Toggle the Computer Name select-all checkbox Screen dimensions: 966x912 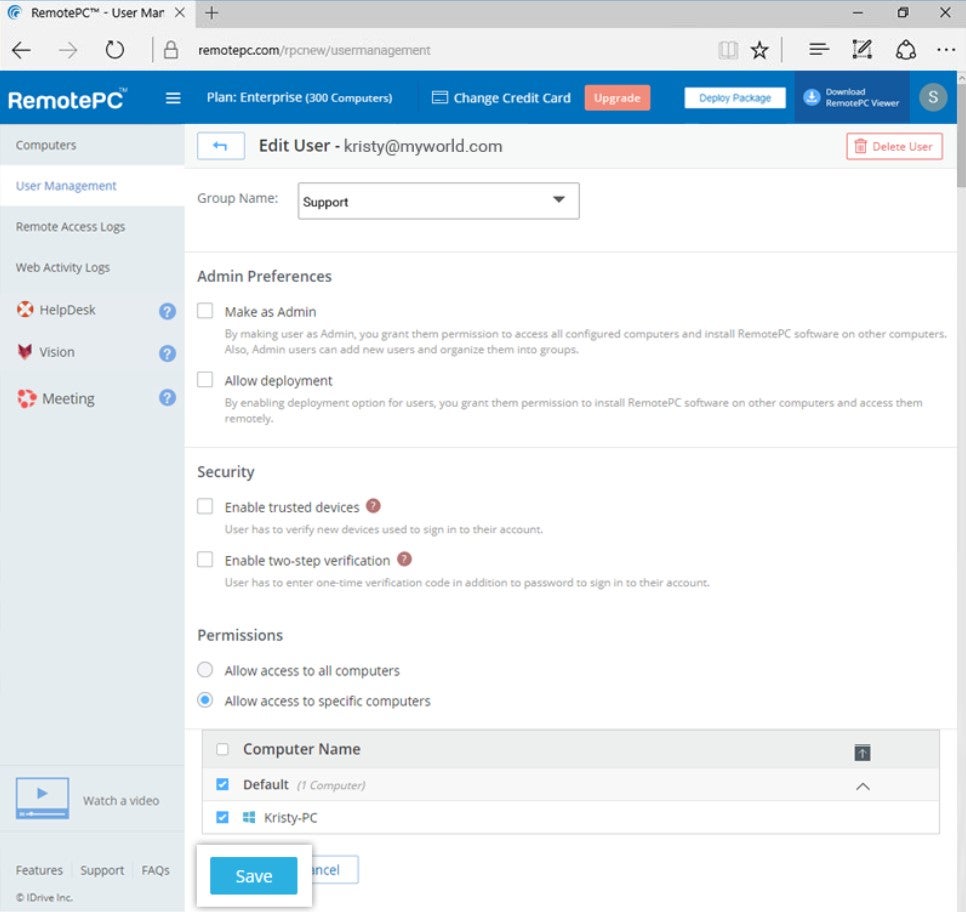[x=222, y=749]
